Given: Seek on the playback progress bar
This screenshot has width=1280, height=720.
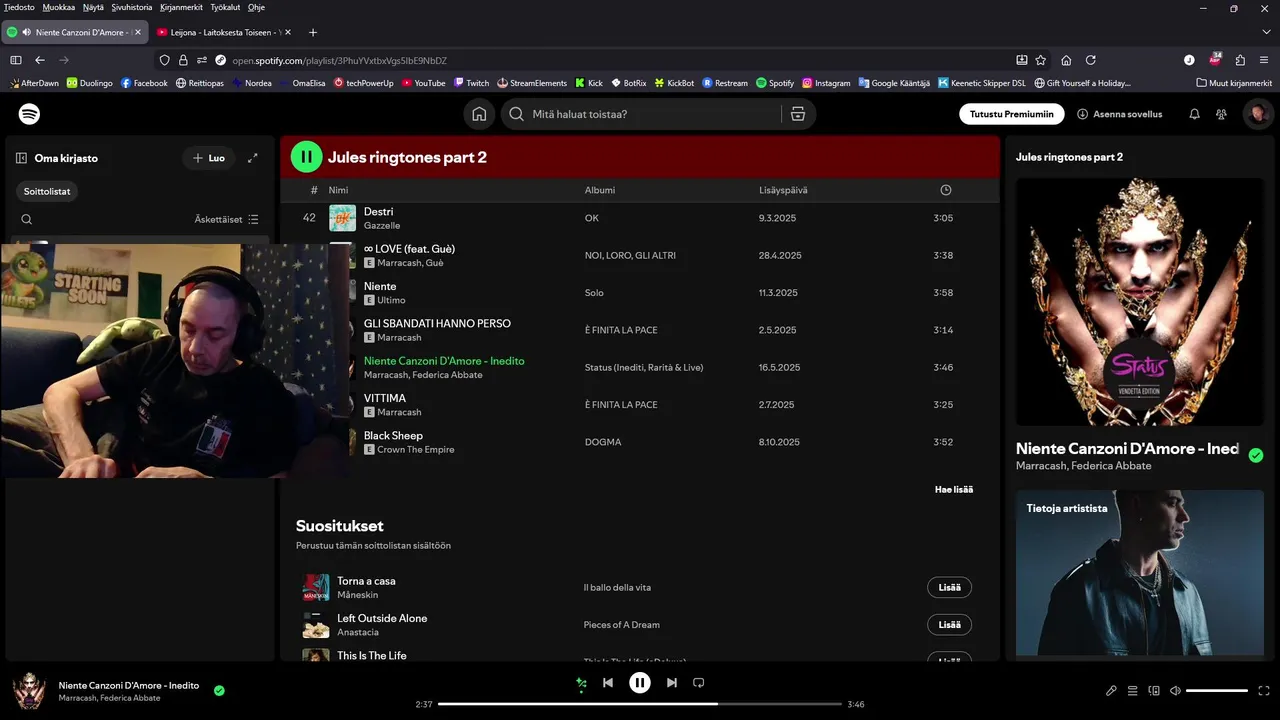Looking at the screenshot, I should tap(640, 704).
